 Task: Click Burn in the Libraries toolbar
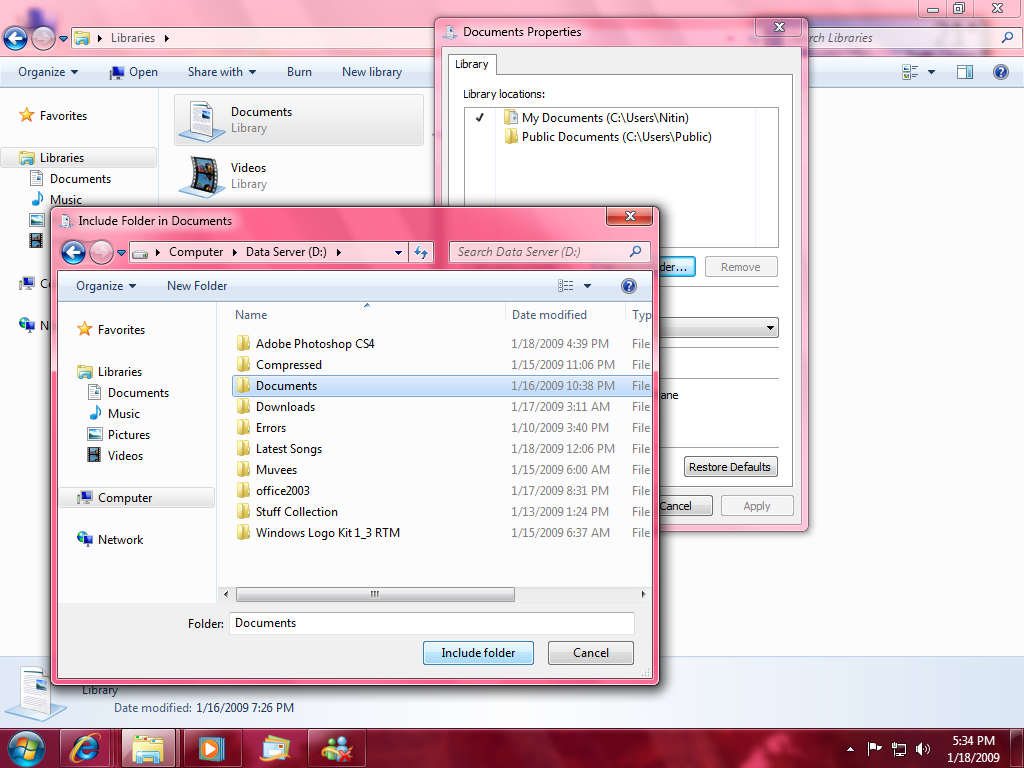click(x=299, y=72)
